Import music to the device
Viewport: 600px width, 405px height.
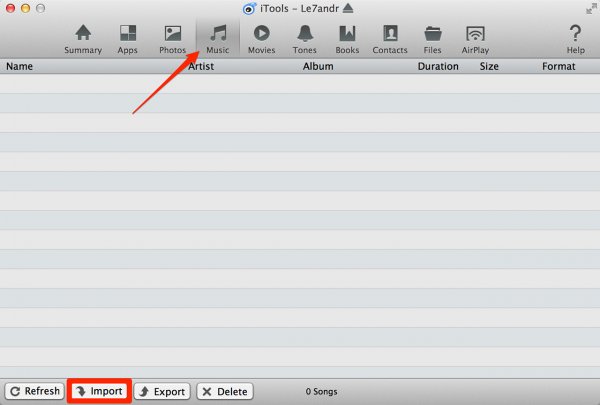pyautogui.click(x=99, y=391)
